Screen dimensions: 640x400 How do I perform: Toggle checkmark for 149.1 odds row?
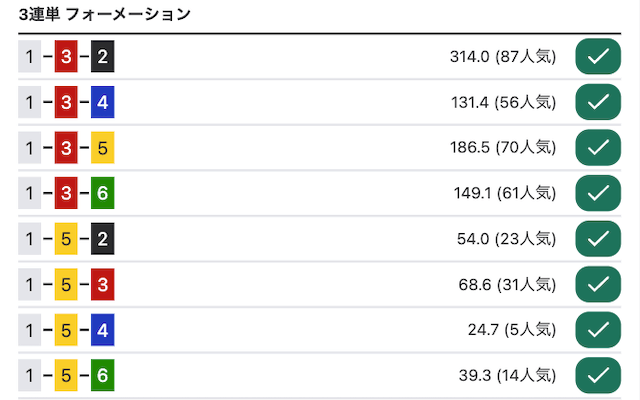(x=598, y=193)
